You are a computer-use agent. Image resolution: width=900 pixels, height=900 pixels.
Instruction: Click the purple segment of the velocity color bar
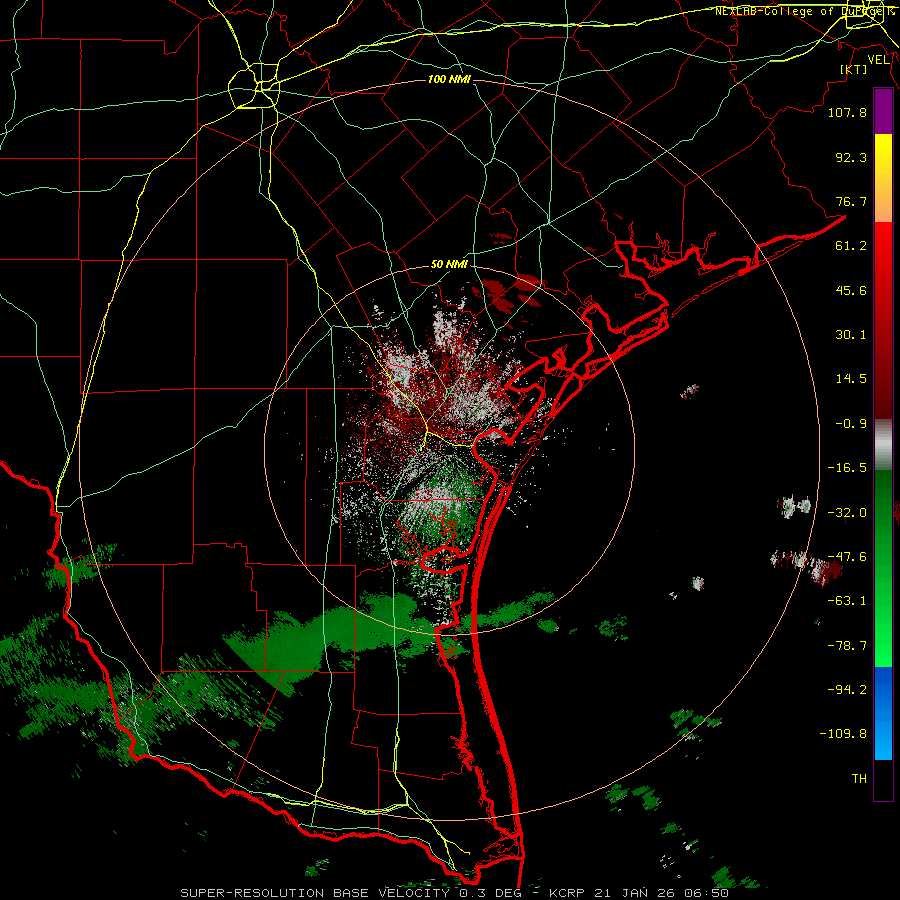coord(883,112)
